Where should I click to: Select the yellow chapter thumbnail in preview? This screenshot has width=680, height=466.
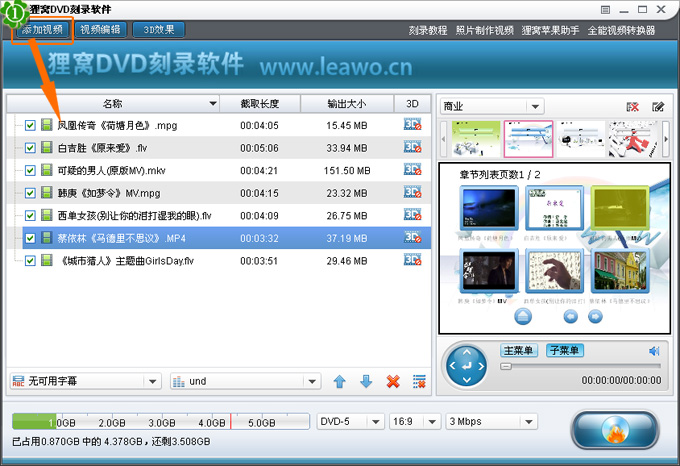coord(620,208)
